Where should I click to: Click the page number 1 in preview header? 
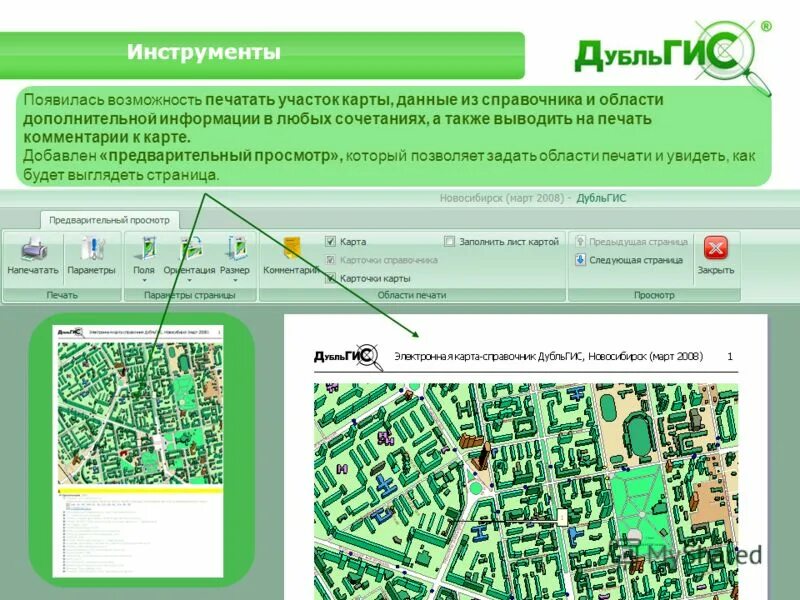point(730,356)
